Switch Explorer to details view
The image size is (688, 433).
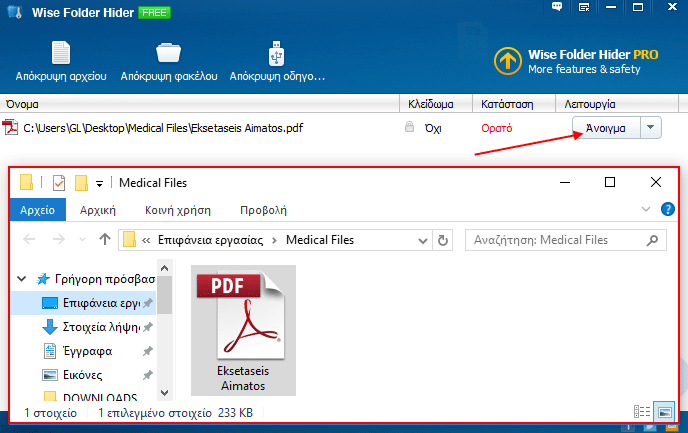[641, 412]
